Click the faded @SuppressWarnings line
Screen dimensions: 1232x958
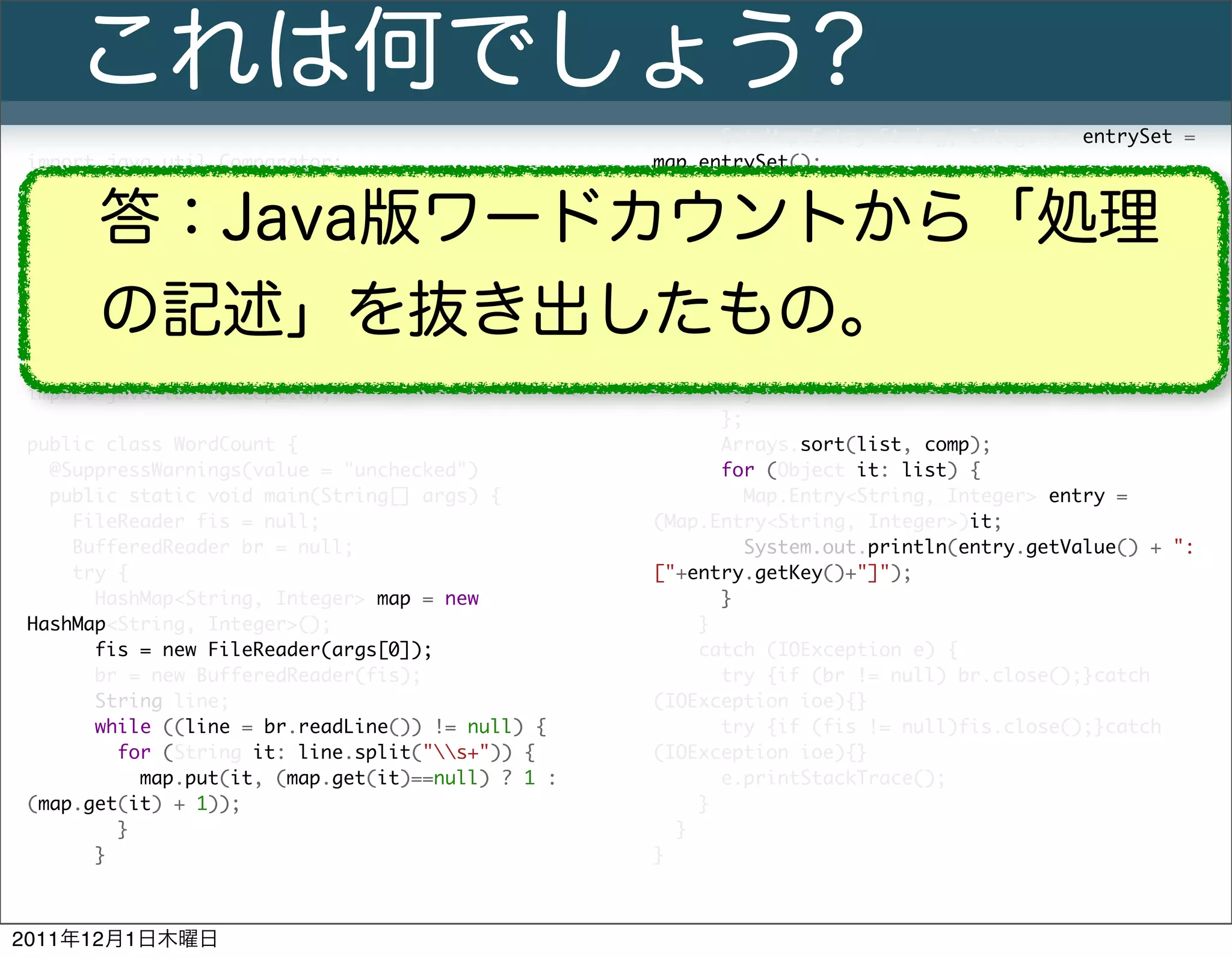pos(263,470)
